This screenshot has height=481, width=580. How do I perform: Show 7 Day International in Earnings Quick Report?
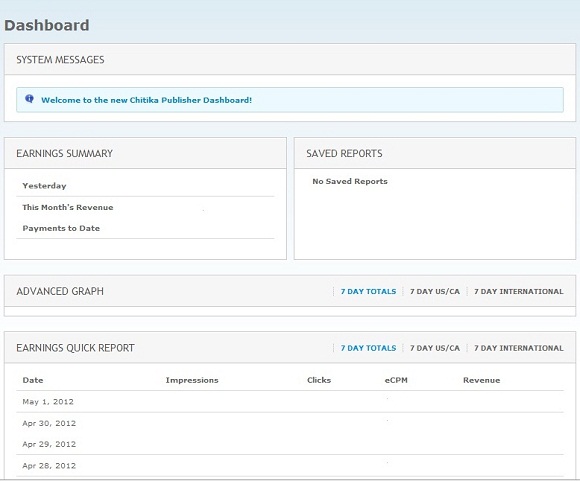point(519,348)
